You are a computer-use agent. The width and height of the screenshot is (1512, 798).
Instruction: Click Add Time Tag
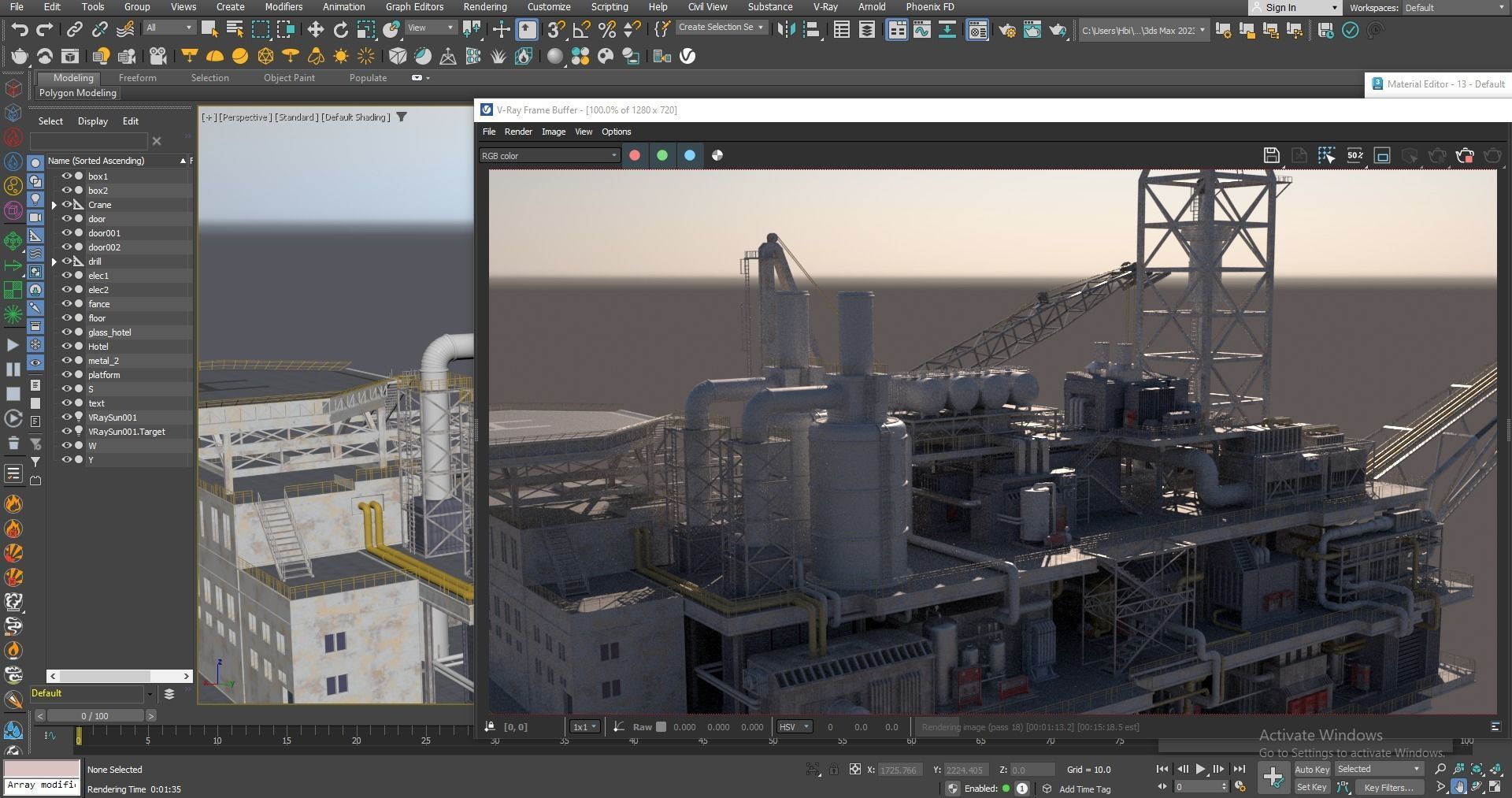tap(1084, 789)
